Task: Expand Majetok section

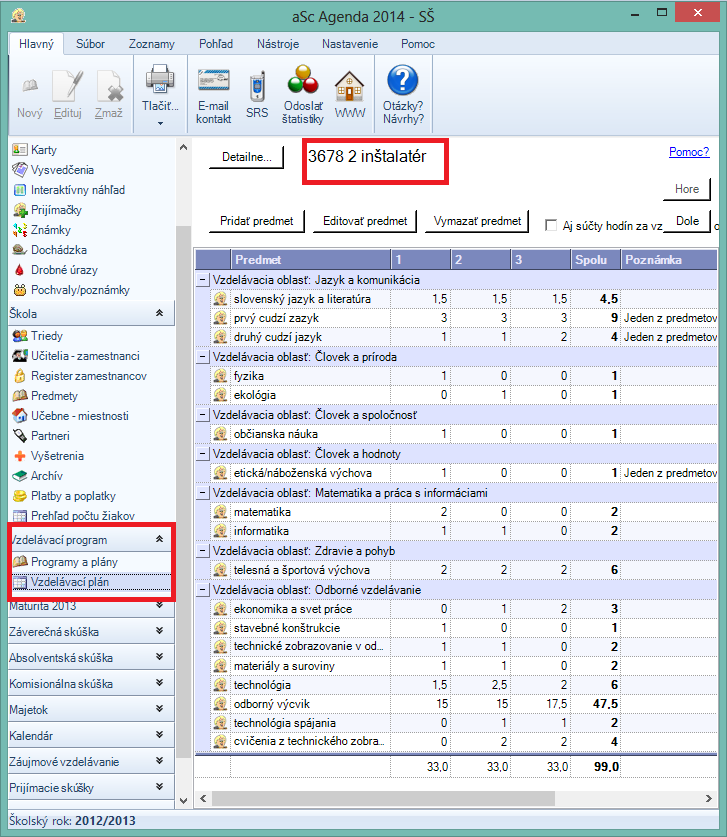Action: tap(159, 709)
